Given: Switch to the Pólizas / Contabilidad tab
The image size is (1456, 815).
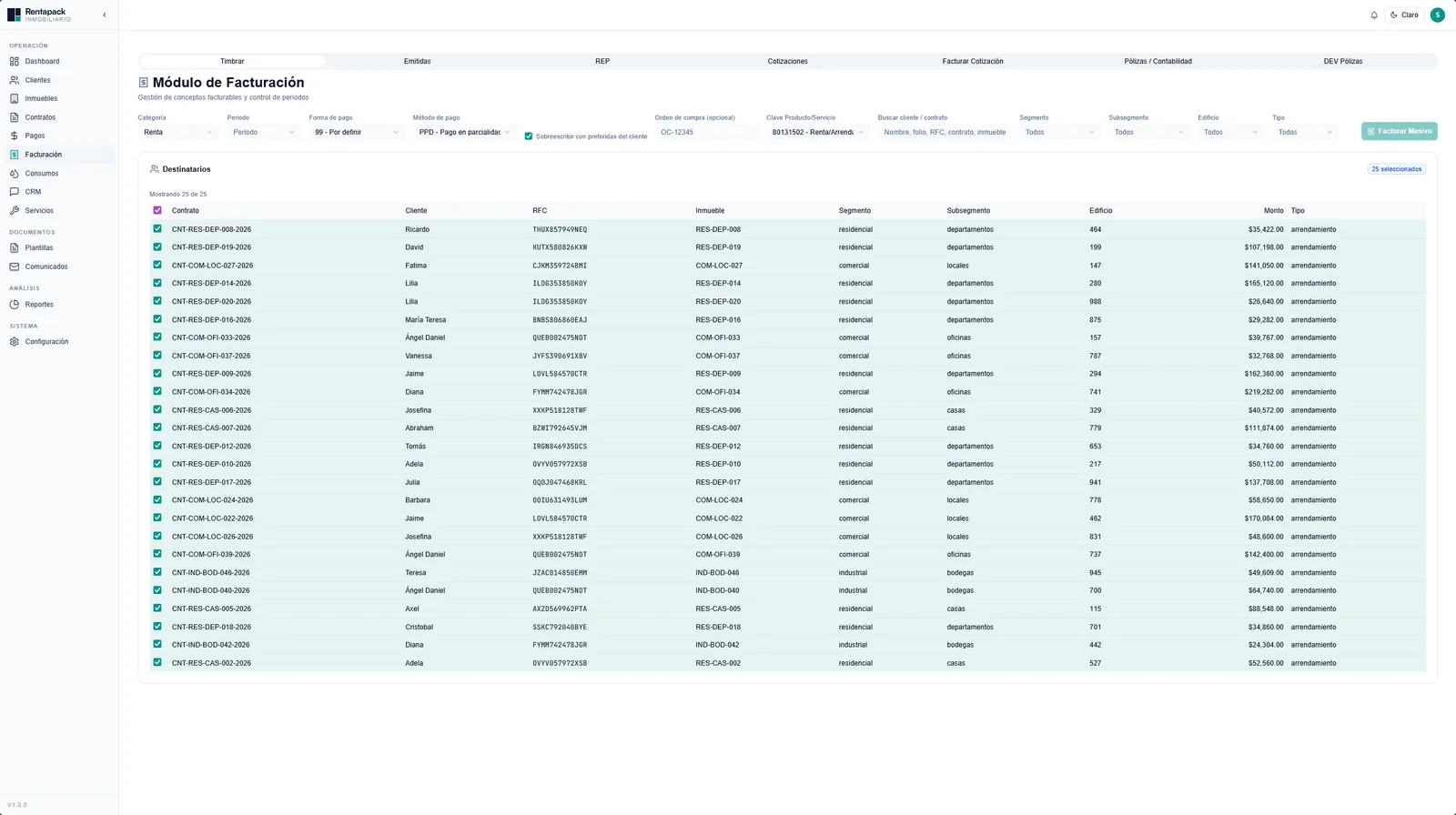Looking at the screenshot, I should tap(1158, 61).
